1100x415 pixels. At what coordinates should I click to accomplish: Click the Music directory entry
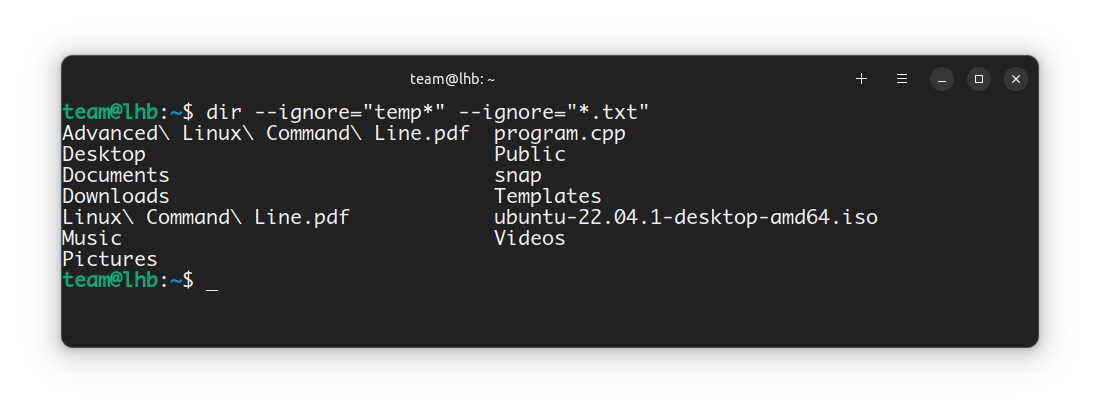(92, 238)
